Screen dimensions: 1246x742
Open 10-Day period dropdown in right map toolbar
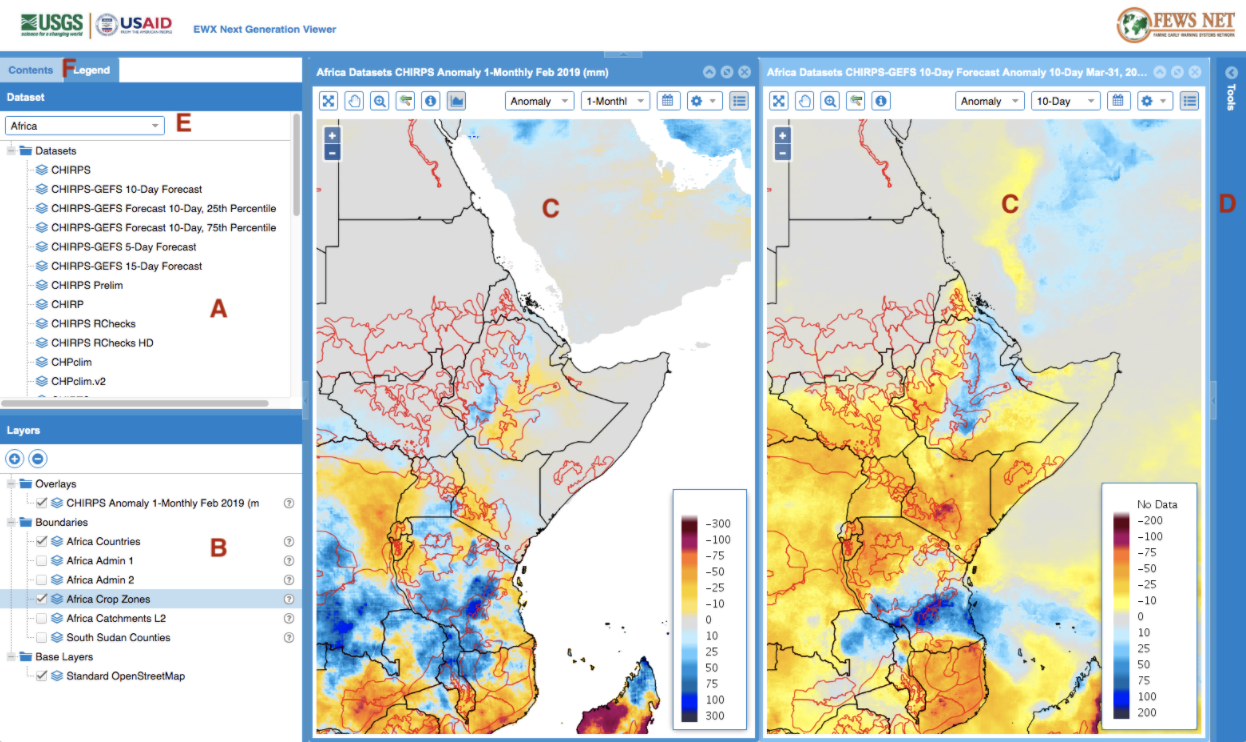tap(1066, 101)
